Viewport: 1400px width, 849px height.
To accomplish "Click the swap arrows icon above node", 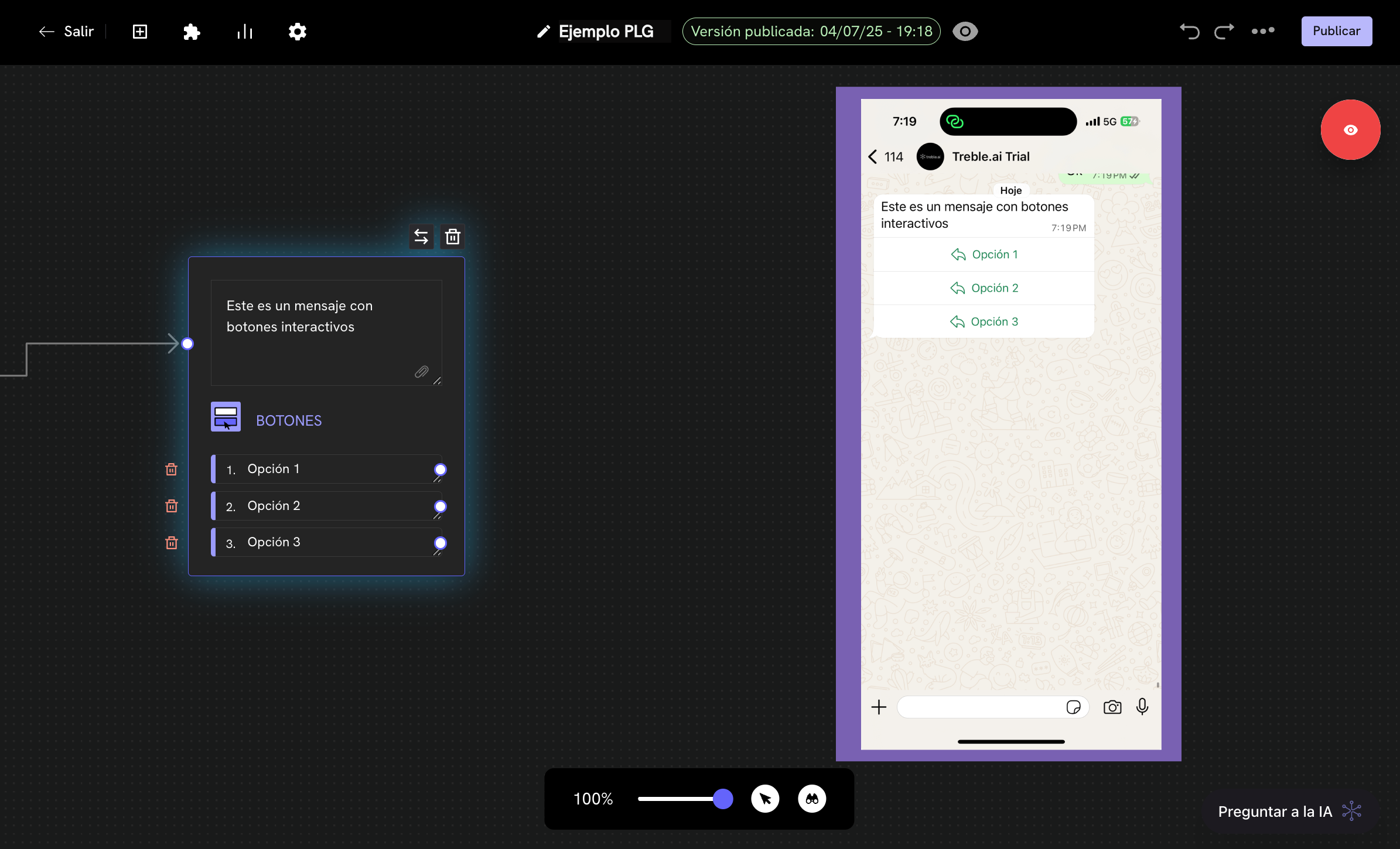I will [421, 237].
